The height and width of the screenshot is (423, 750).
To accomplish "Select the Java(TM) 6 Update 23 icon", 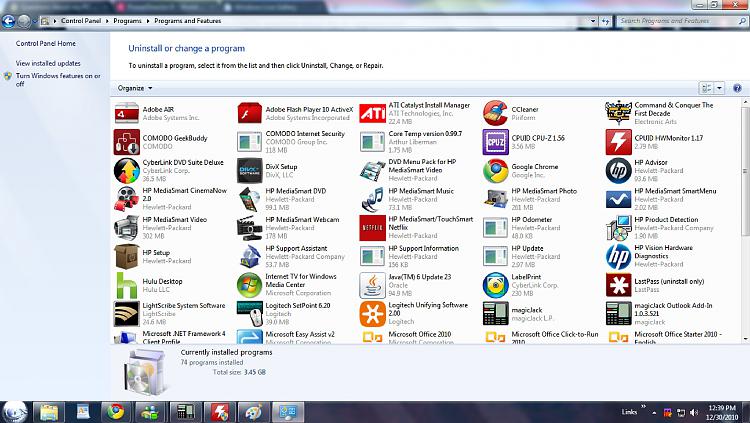I will [373, 285].
